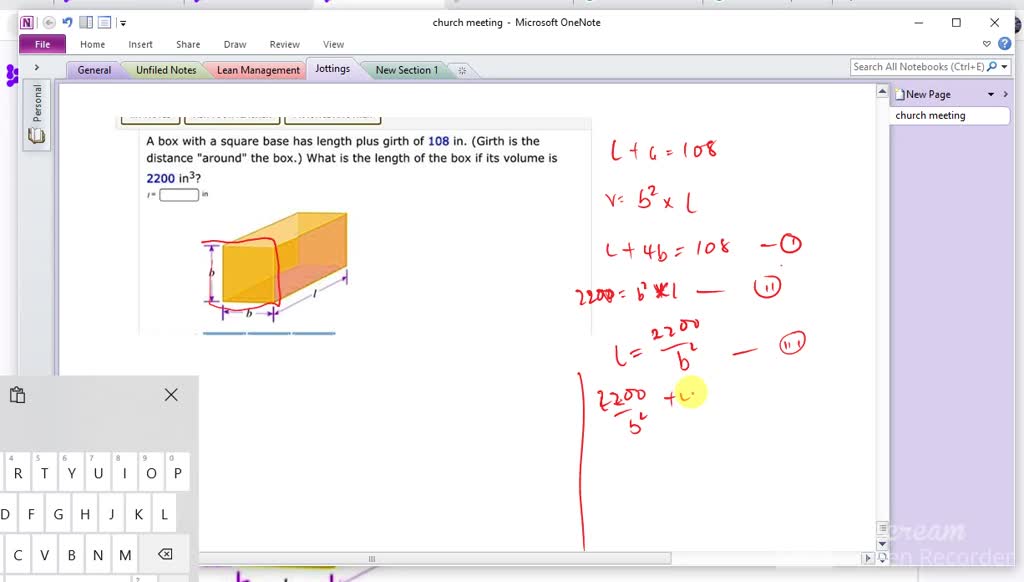
Task: Open the Customize Quick Access Toolbar dropdown
Action: click(122, 22)
